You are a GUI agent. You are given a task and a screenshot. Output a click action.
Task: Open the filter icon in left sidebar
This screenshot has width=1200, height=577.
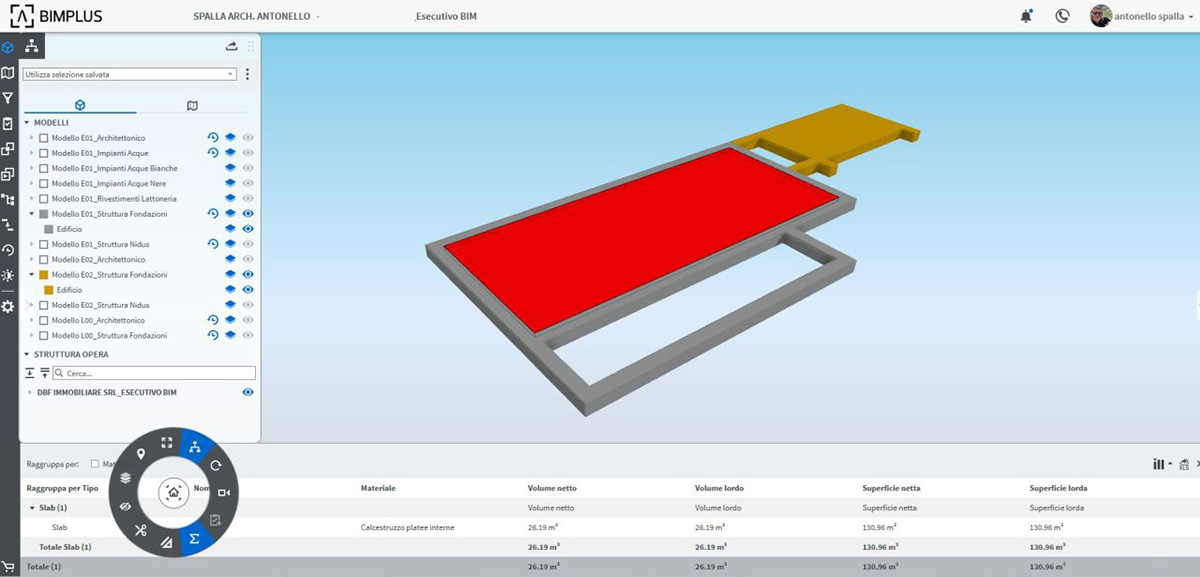8,98
